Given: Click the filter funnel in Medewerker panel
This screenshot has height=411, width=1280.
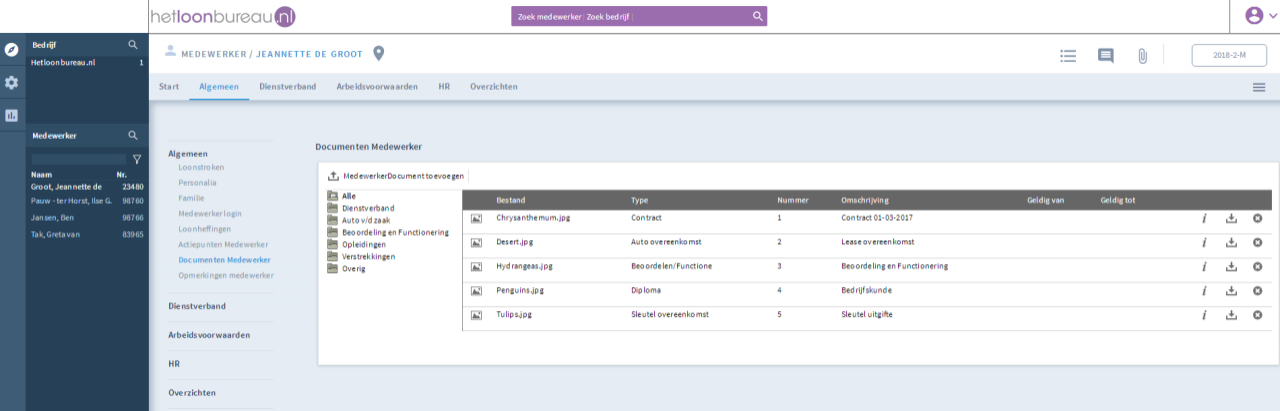Looking at the screenshot, I should (137, 159).
